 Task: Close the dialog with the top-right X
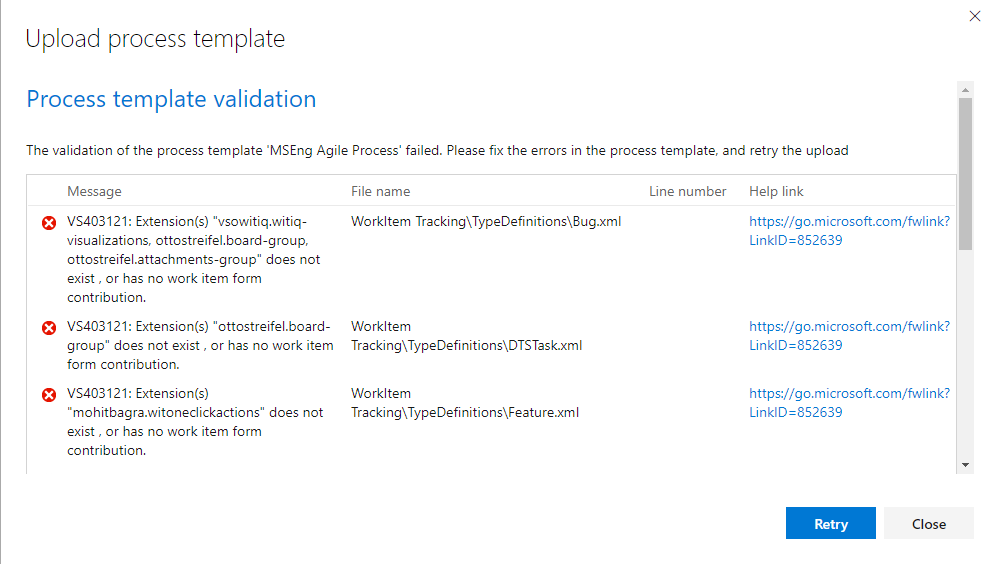pyautogui.click(x=975, y=16)
